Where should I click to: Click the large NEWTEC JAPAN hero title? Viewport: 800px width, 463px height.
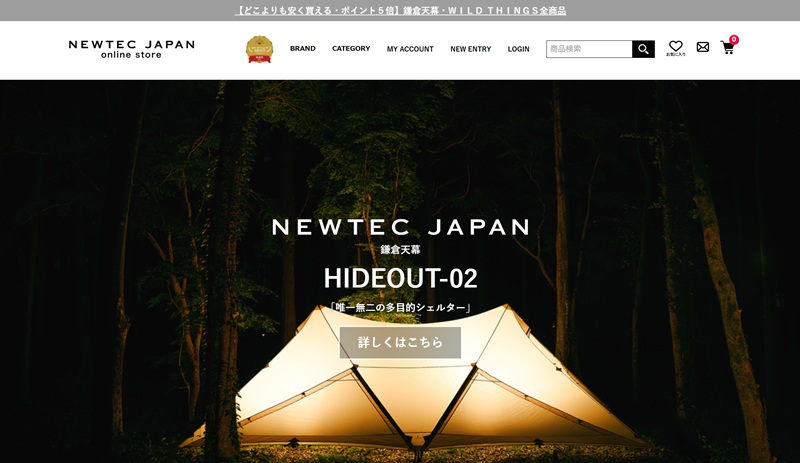401,227
